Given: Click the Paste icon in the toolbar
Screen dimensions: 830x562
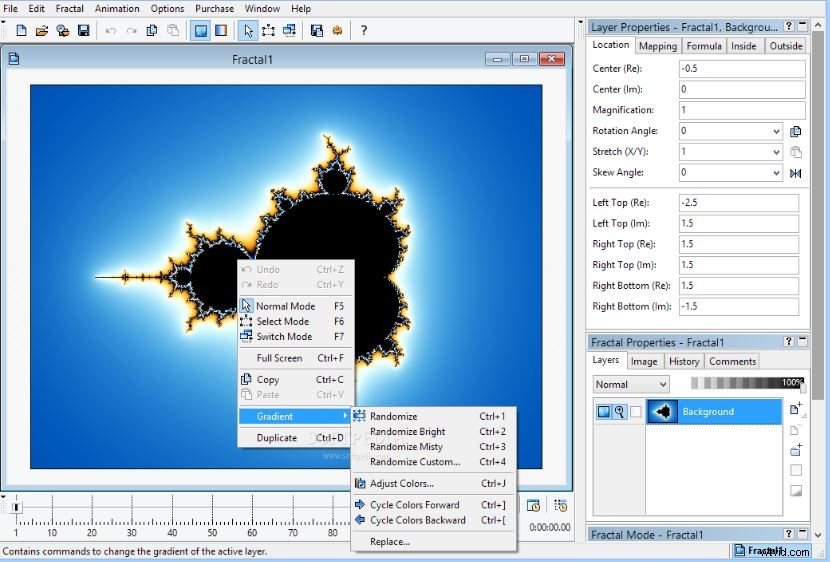Looking at the screenshot, I should pos(173,31).
